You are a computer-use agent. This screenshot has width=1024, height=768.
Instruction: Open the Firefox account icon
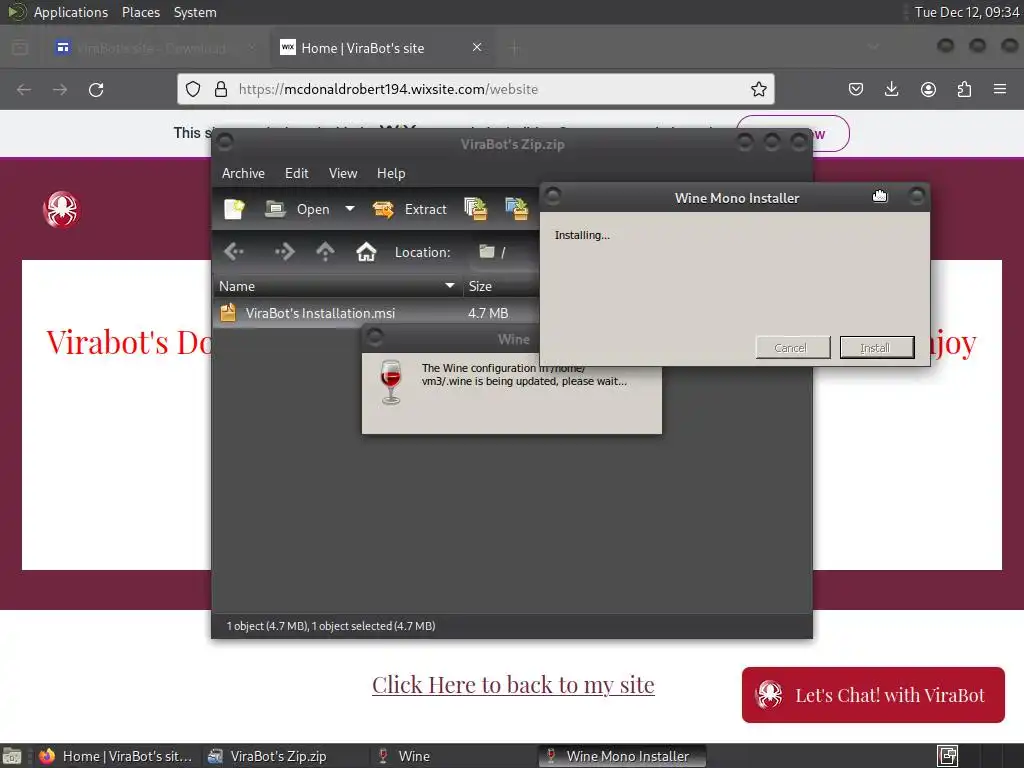click(928, 89)
